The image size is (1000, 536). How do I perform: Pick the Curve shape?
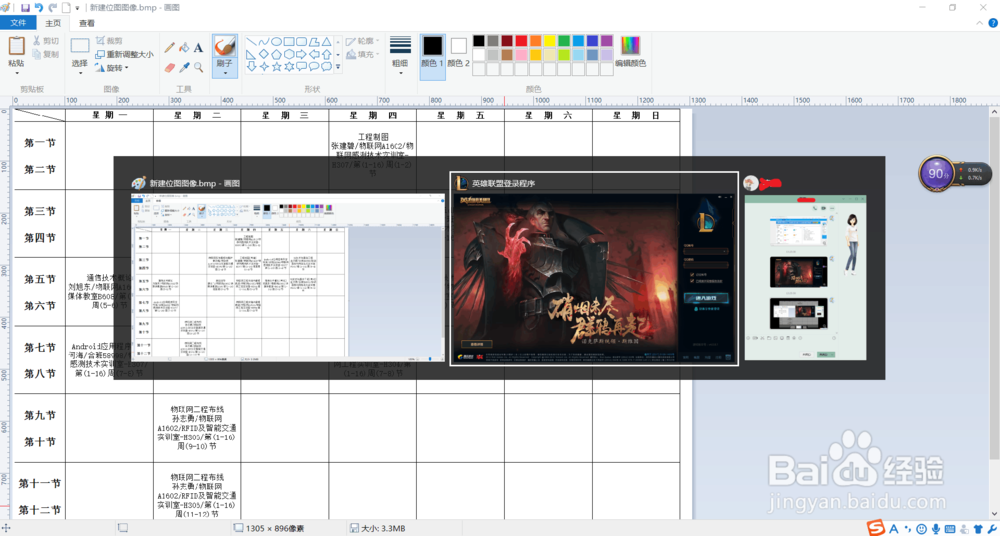264,41
